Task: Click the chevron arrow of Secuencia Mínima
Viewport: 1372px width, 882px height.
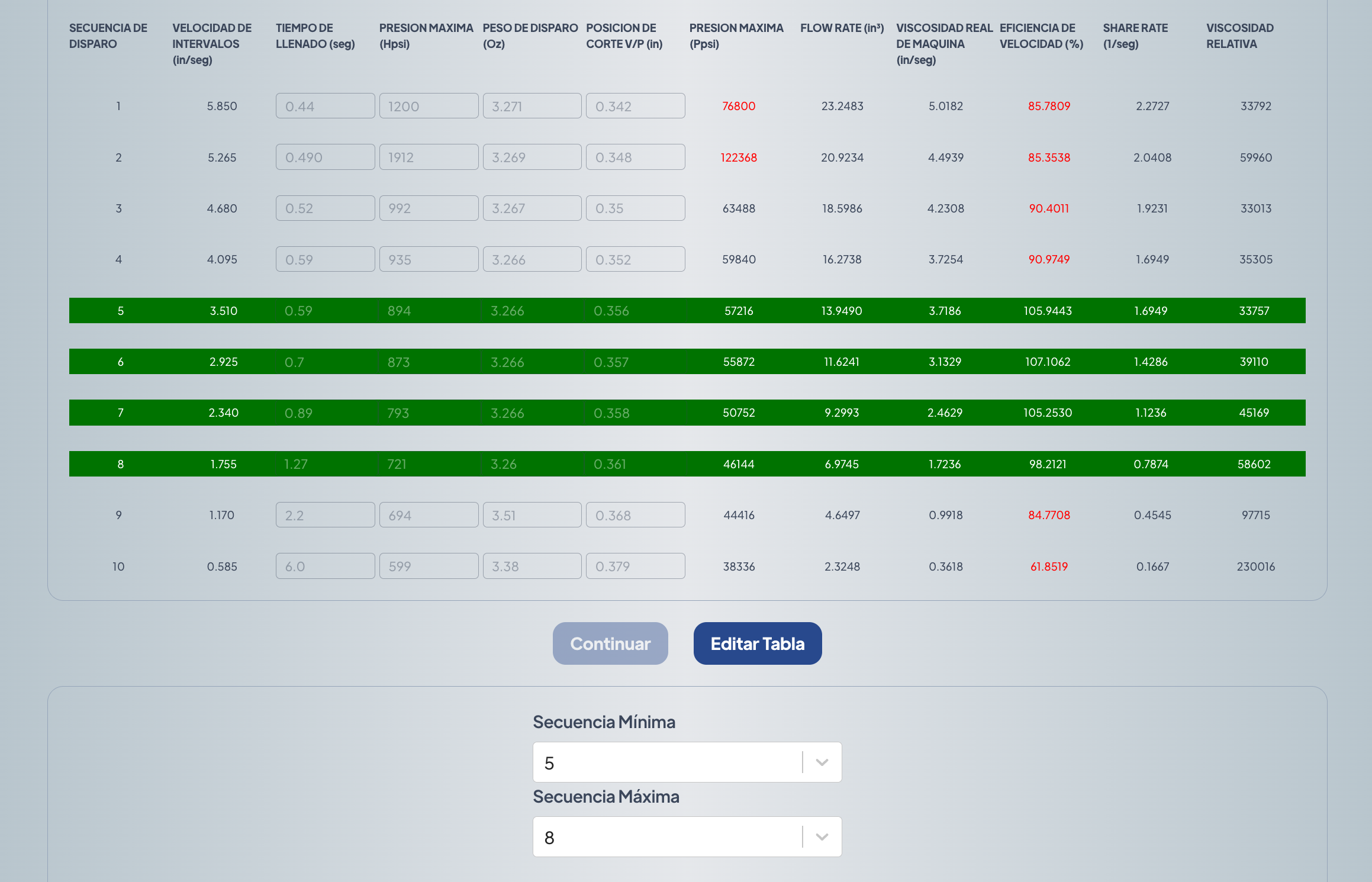Action: point(822,762)
